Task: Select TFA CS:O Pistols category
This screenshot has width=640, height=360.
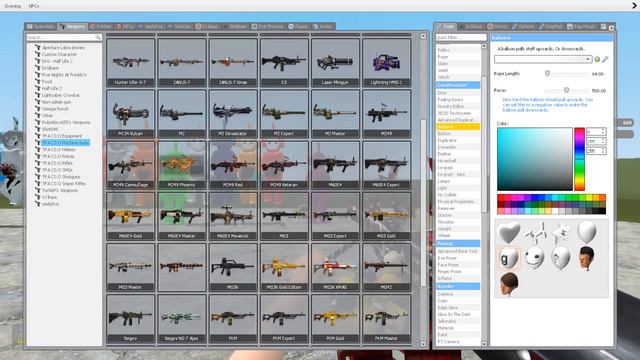Action: (x=58, y=156)
